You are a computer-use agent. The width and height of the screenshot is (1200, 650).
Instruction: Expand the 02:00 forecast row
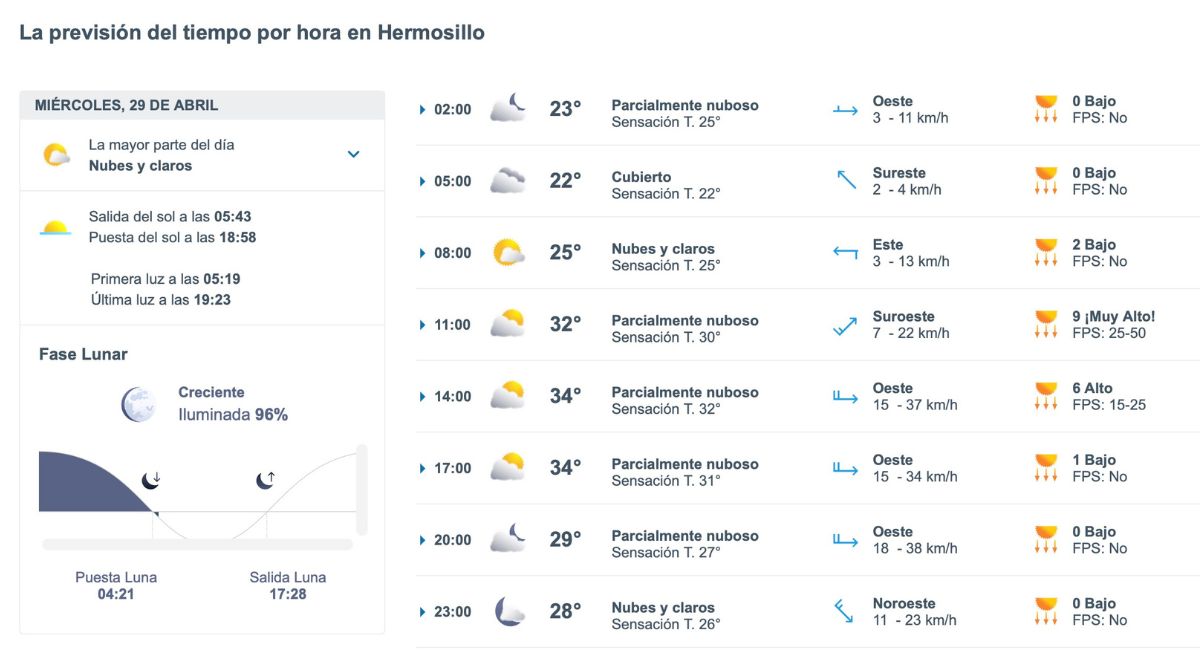click(x=421, y=110)
